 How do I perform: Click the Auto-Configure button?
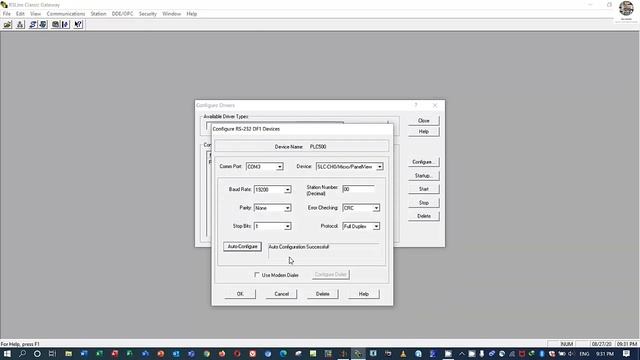point(242,247)
